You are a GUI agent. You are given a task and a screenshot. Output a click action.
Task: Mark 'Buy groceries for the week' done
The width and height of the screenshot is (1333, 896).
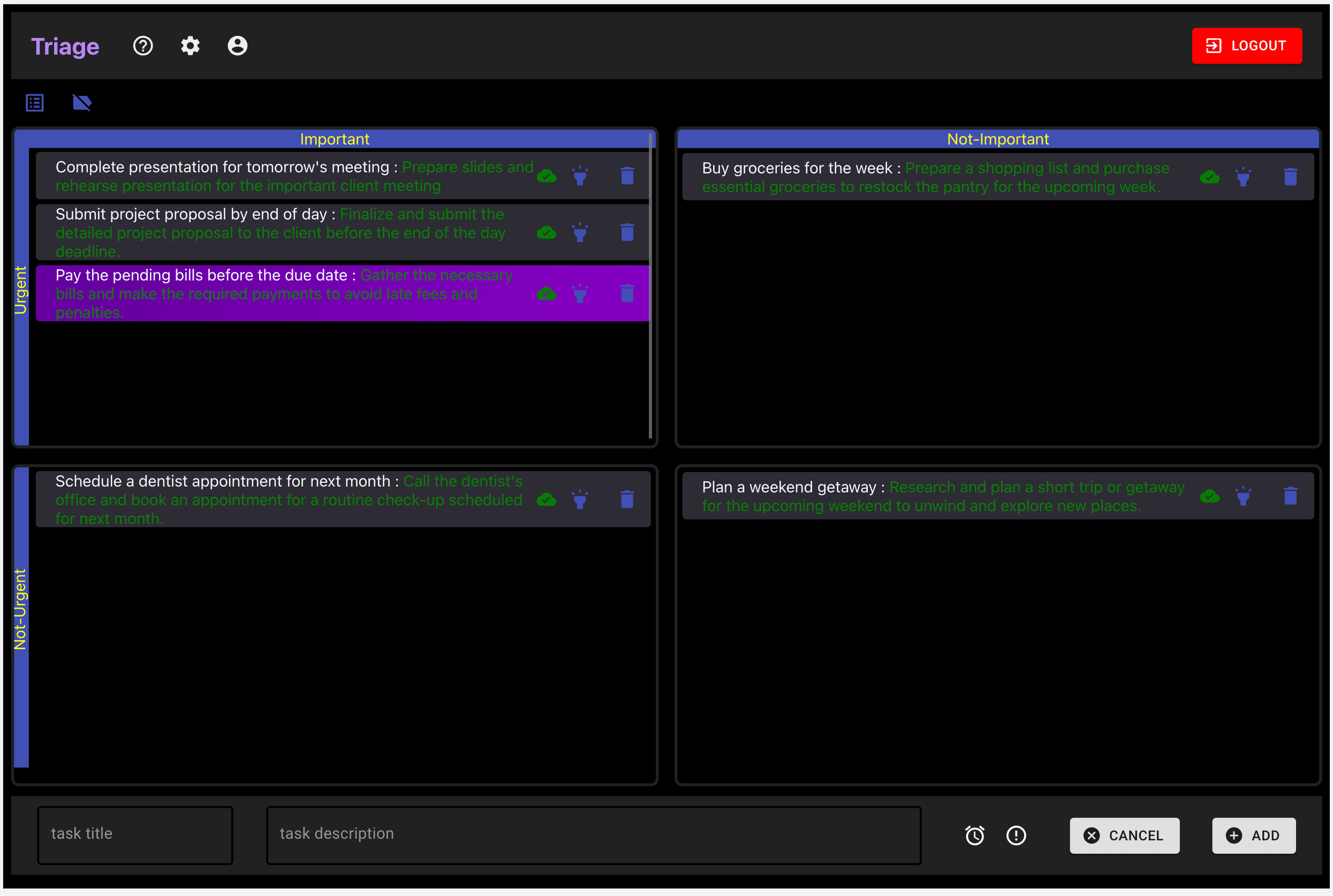click(1209, 177)
